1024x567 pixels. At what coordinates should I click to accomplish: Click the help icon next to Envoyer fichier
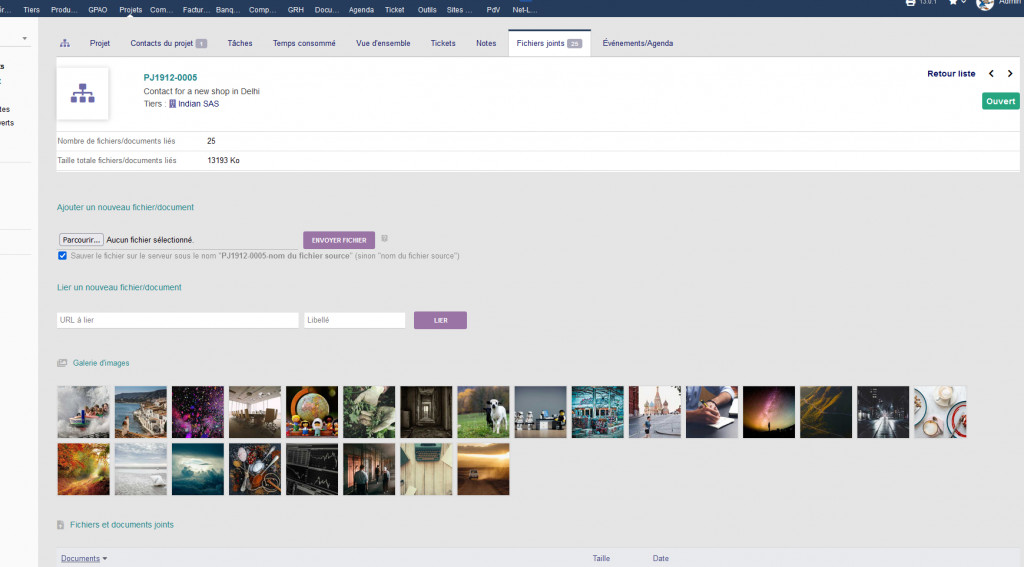[x=384, y=238]
